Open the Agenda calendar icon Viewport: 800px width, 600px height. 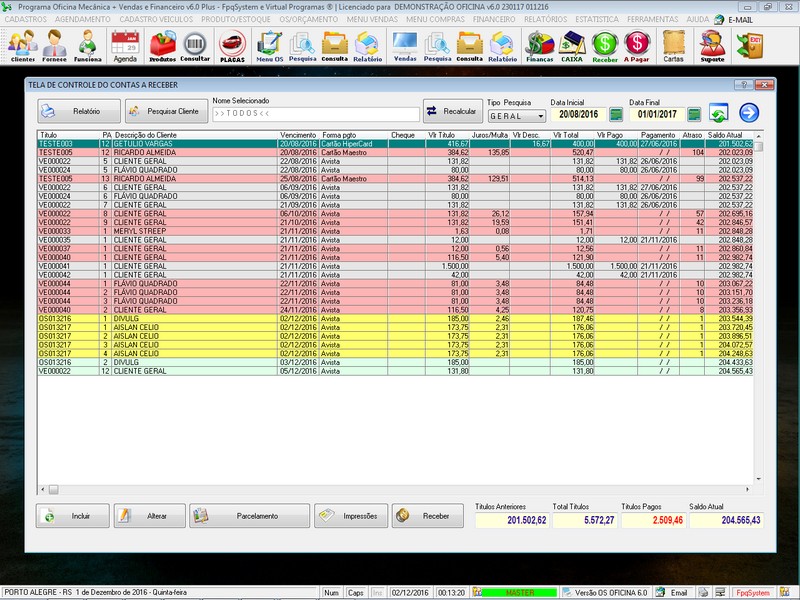125,46
